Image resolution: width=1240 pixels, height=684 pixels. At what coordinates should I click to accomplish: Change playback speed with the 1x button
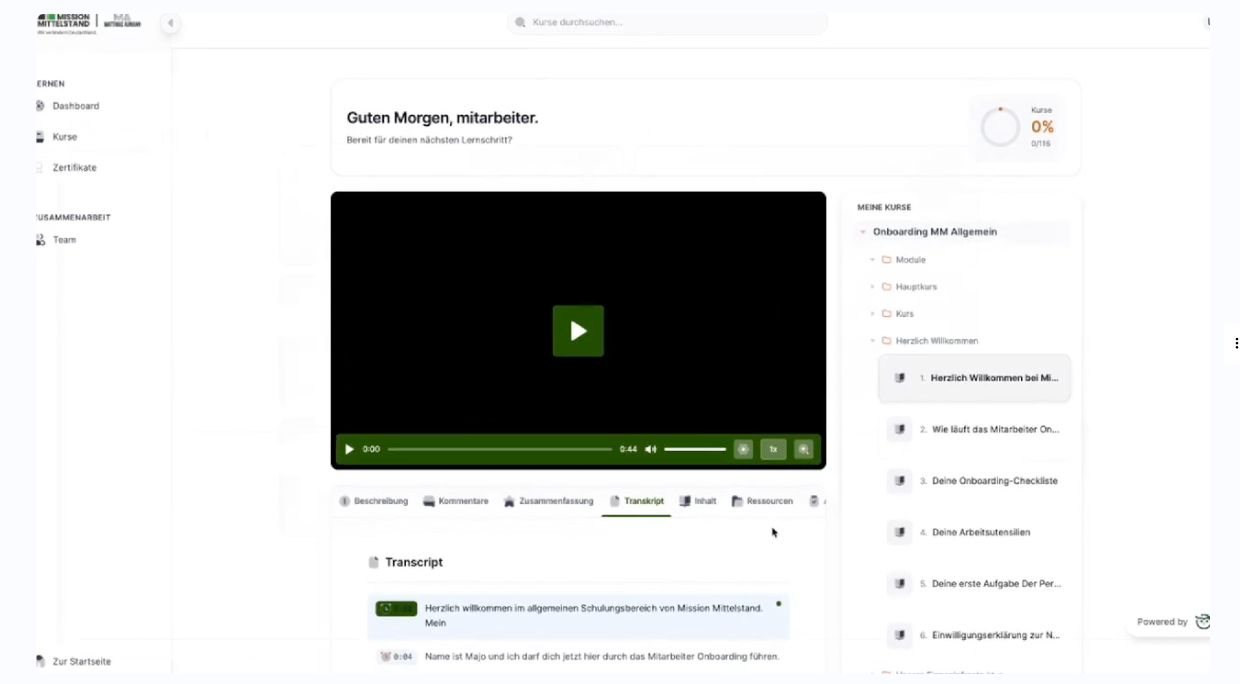773,449
